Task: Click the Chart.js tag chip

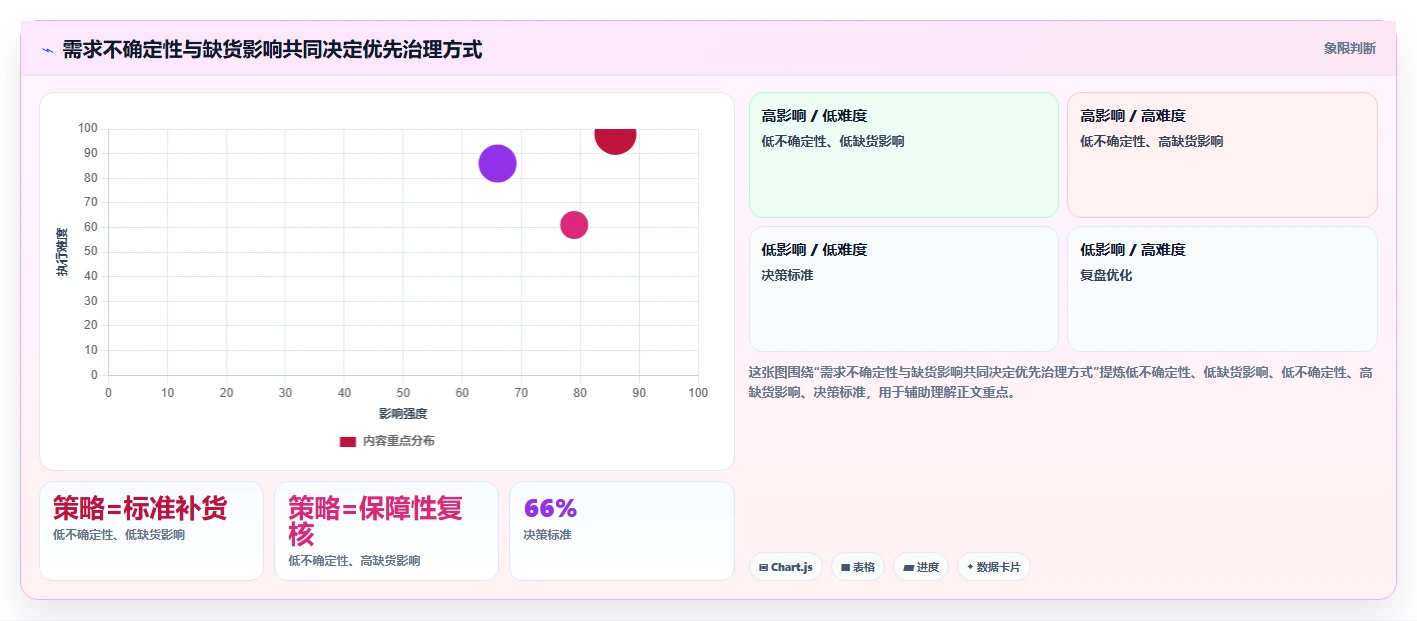Action: [785, 567]
